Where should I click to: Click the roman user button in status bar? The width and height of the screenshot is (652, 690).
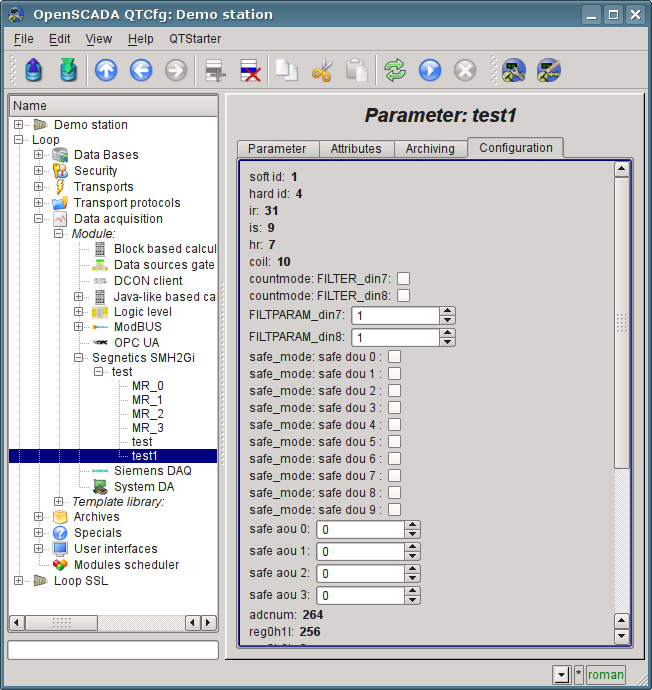pyautogui.click(x=605, y=674)
